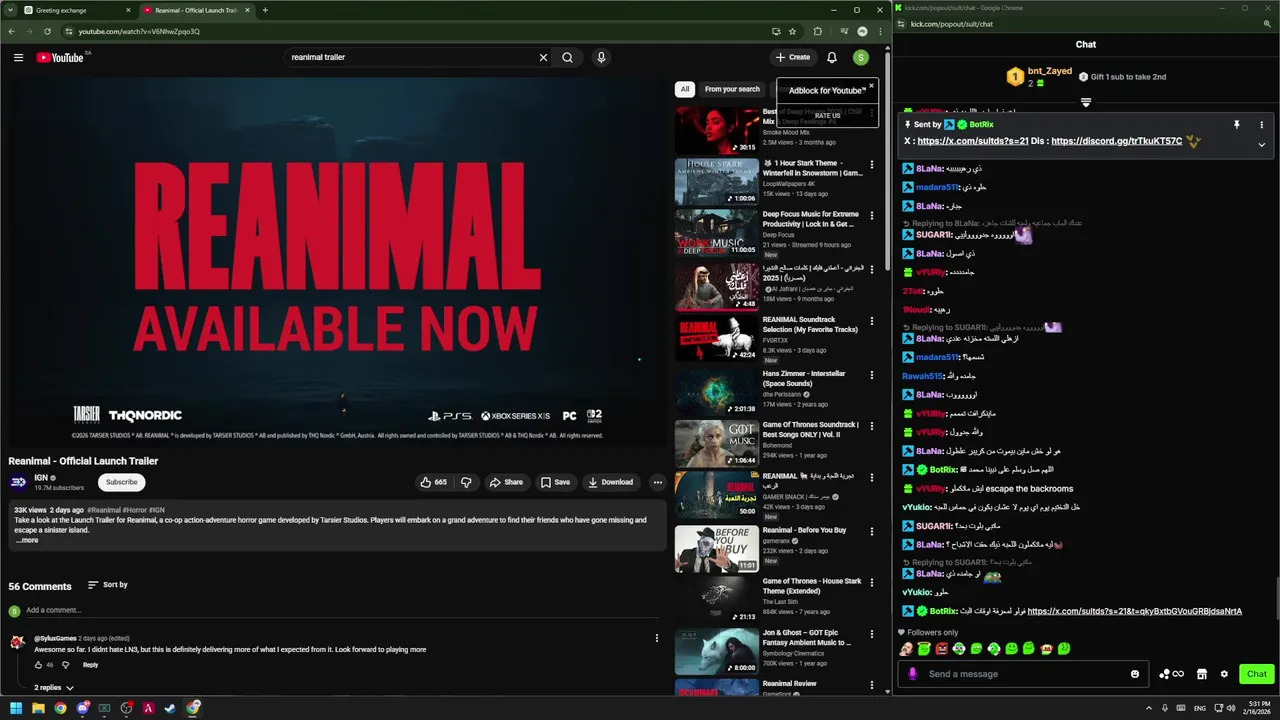This screenshot has width=1280, height=720.
Task: Open 1 Hour Stark Theme video thumbnail
Action: (x=716, y=181)
